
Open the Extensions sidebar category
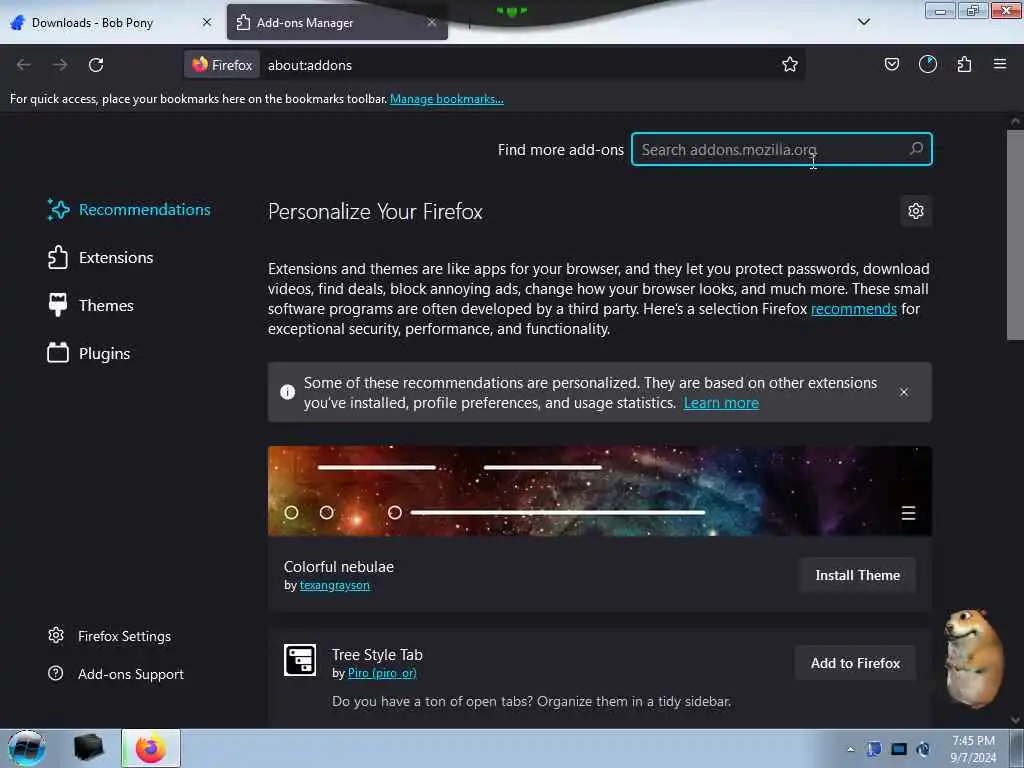click(100, 257)
